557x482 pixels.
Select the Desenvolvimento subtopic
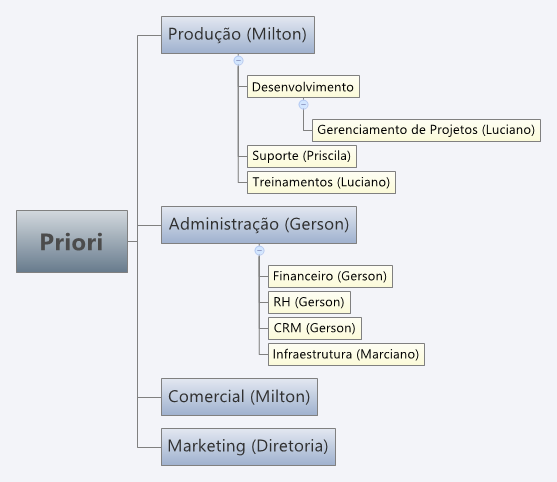pyautogui.click(x=303, y=86)
